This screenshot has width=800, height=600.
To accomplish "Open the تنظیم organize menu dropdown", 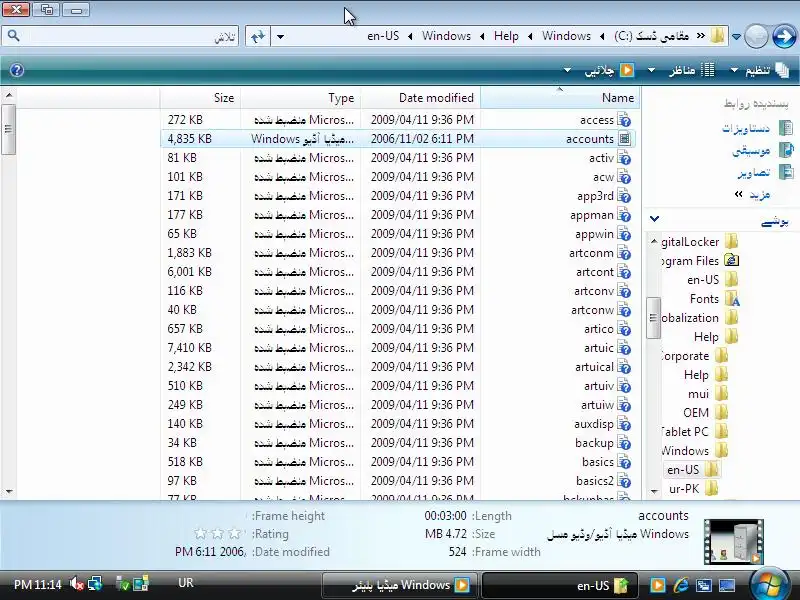I will pyautogui.click(x=734, y=70).
